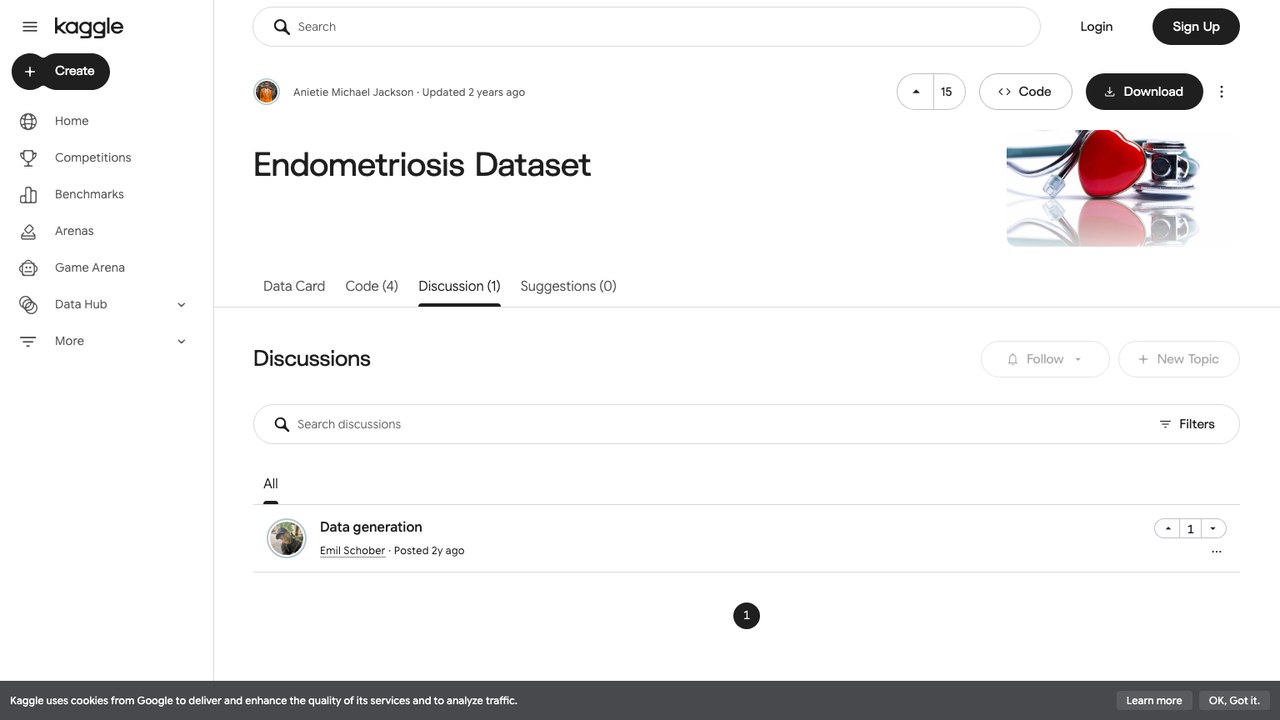Upvote the Data generation discussion
This screenshot has width=1280, height=720.
1167,529
